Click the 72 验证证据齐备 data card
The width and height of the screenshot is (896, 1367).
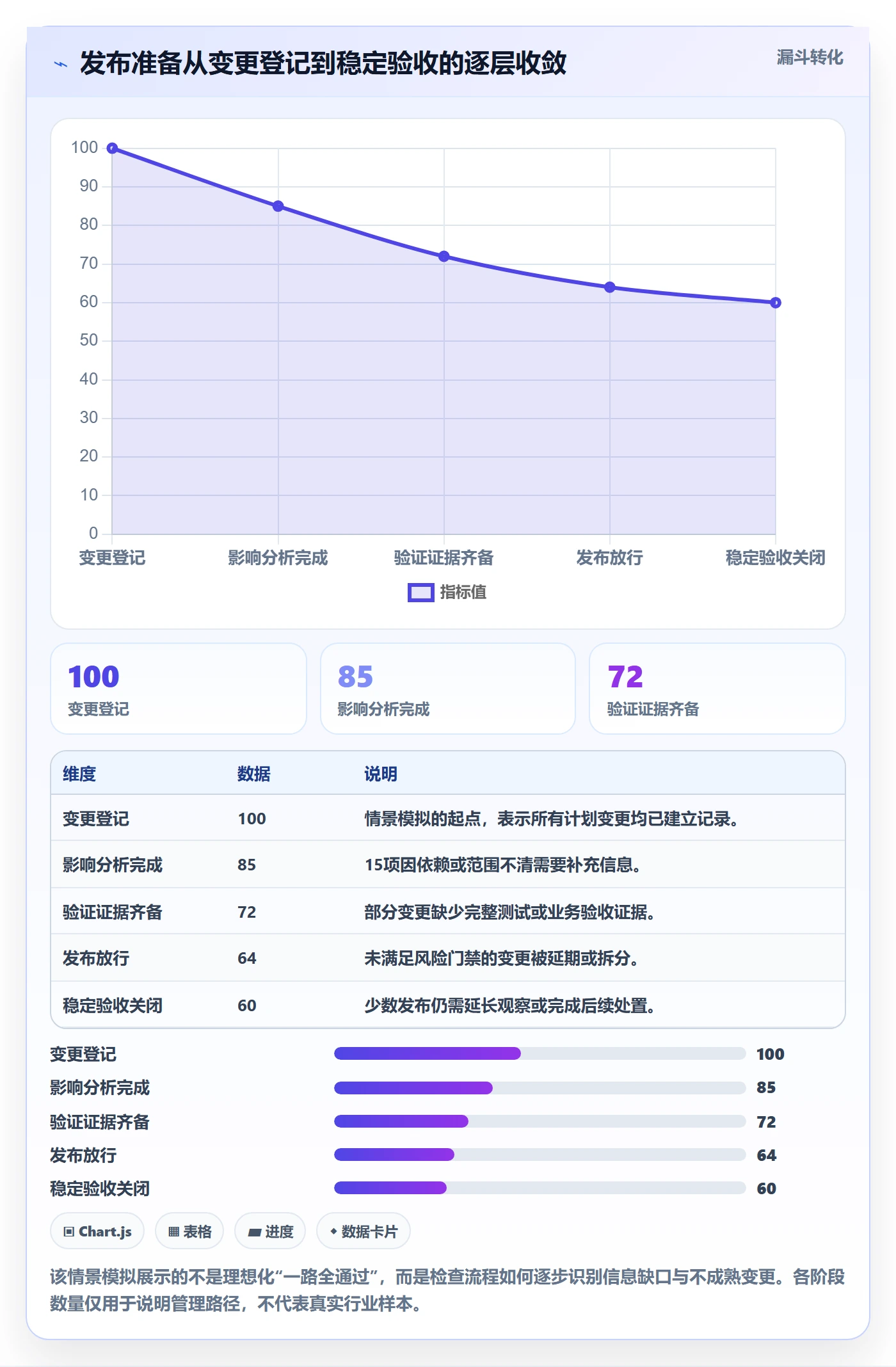click(717, 689)
